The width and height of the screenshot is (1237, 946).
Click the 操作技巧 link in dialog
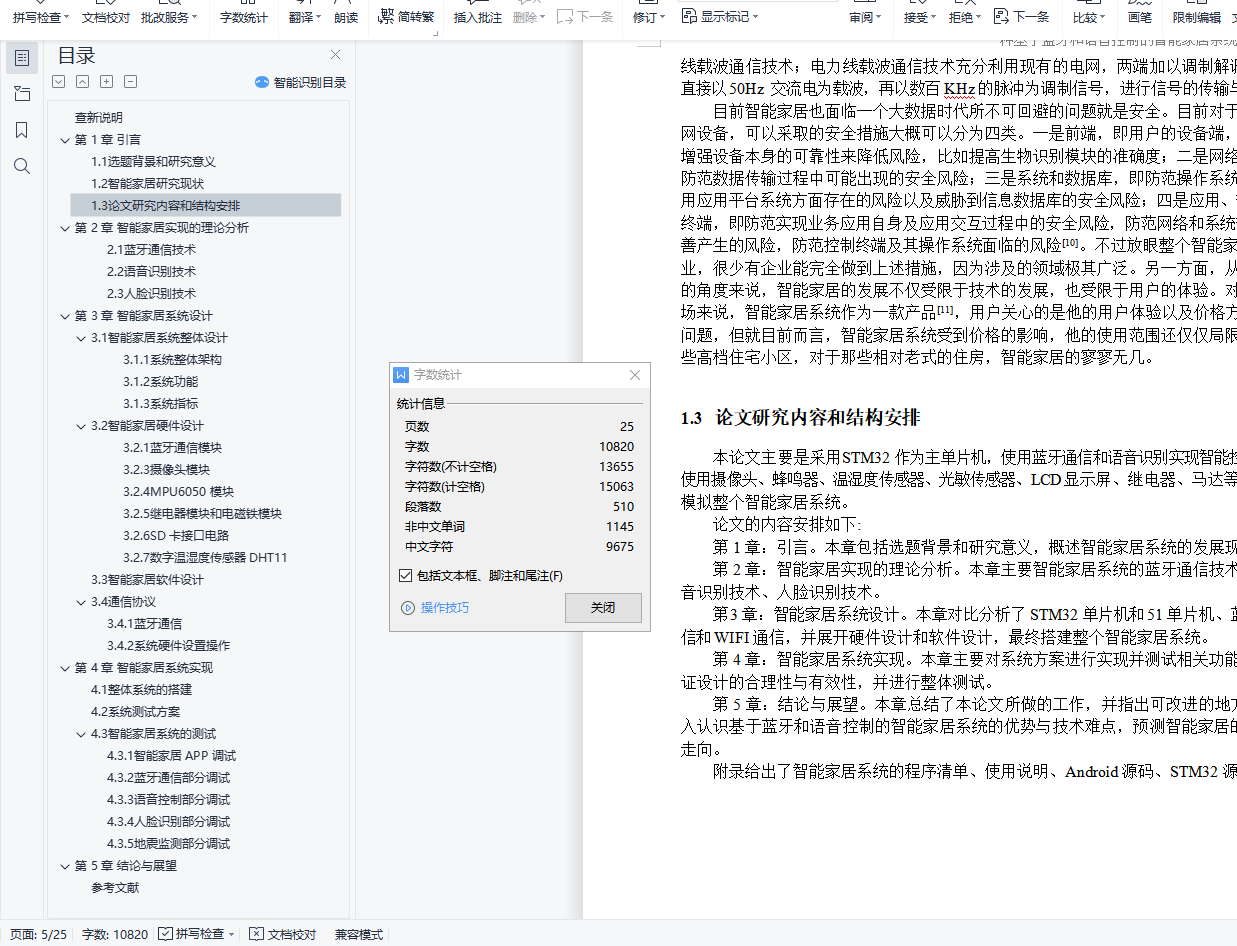435,608
